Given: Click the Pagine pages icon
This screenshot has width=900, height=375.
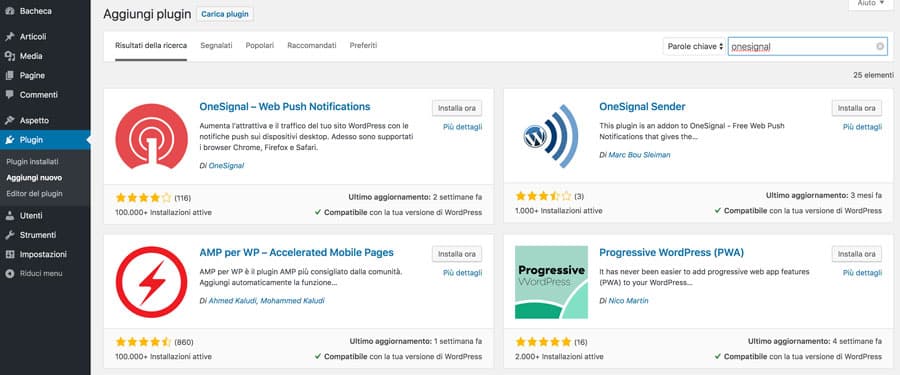Looking at the screenshot, I should (9, 75).
